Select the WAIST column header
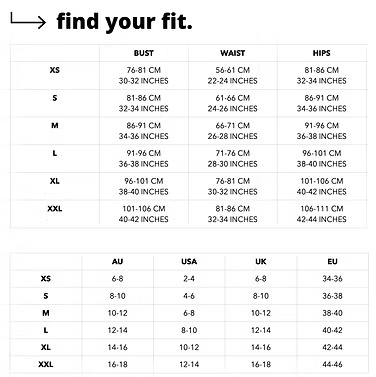Image resolution: width=376 pixels, height=377 pixels. click(x=233, y=53)
